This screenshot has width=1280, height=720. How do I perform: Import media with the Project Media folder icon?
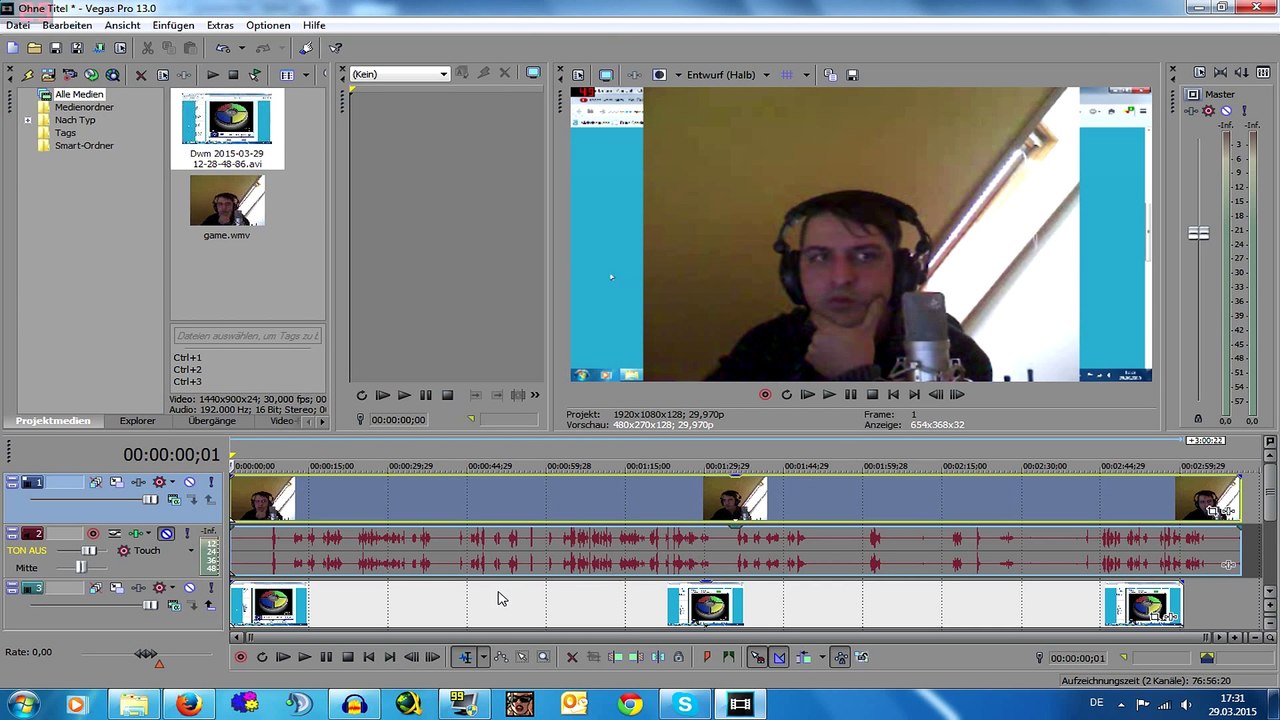48,75
